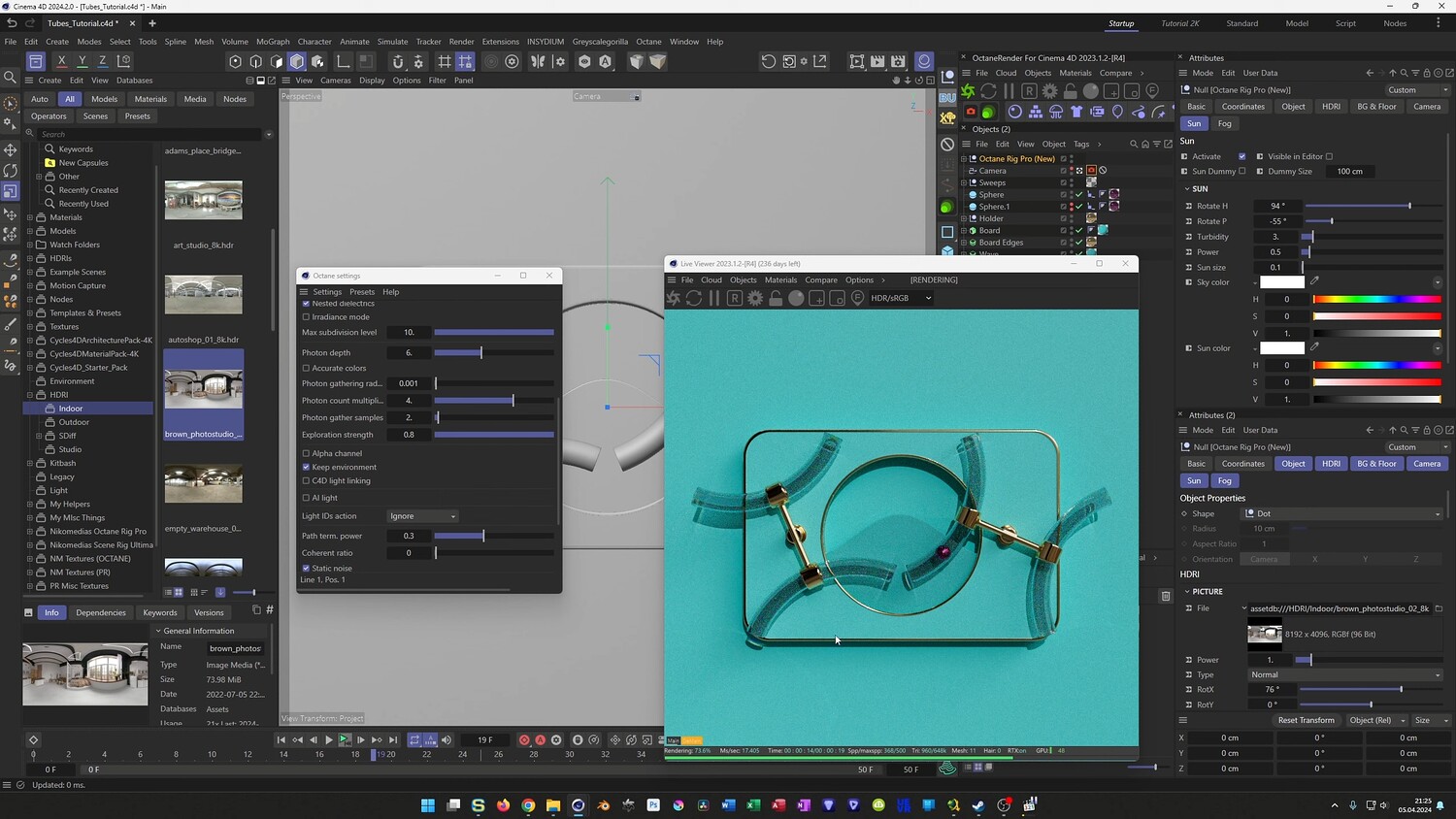Switch to the Tutorial 2K layout
The width and height of the screenshot is (1456, 819).
(1180, 23)
